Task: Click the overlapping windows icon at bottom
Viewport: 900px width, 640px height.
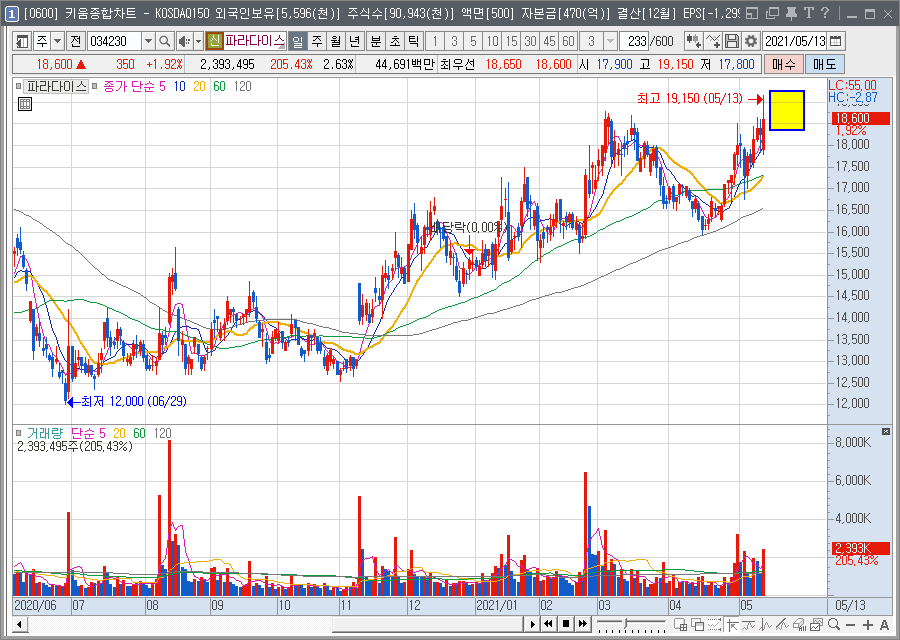Action: pyautogui.click(x=698, y=625)
